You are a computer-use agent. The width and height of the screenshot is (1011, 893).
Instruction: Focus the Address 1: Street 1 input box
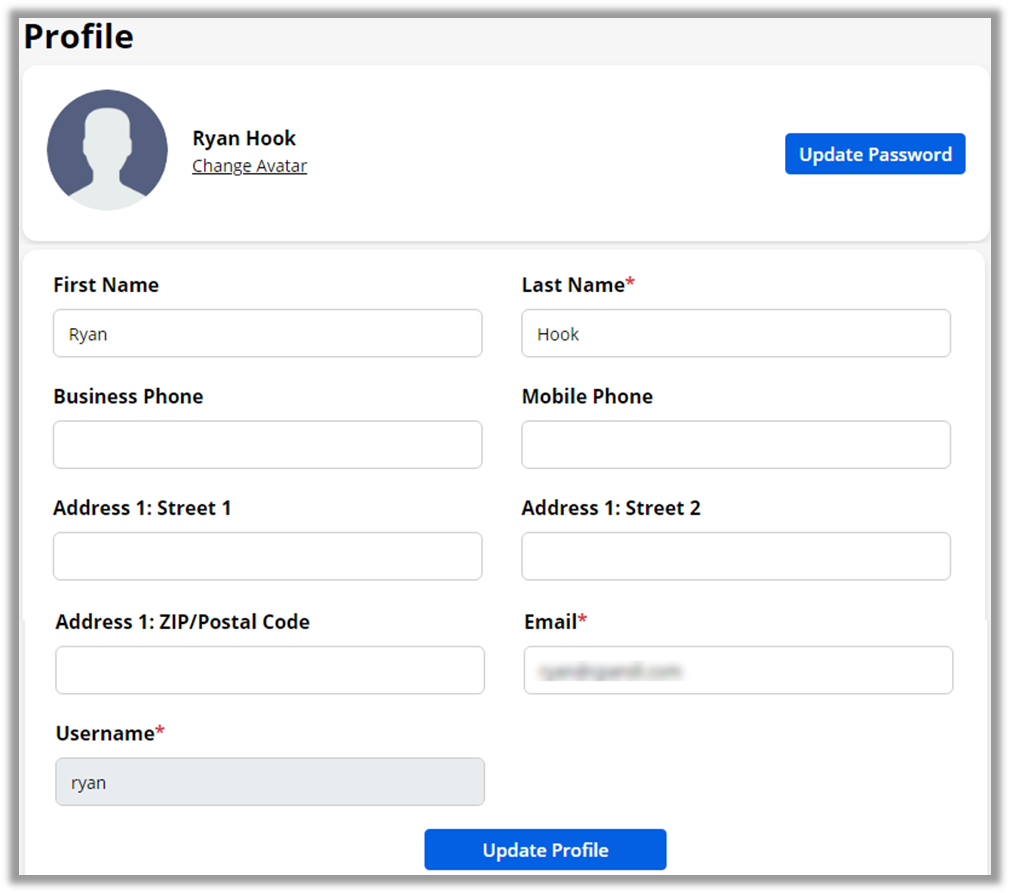[x=267, y=556]
